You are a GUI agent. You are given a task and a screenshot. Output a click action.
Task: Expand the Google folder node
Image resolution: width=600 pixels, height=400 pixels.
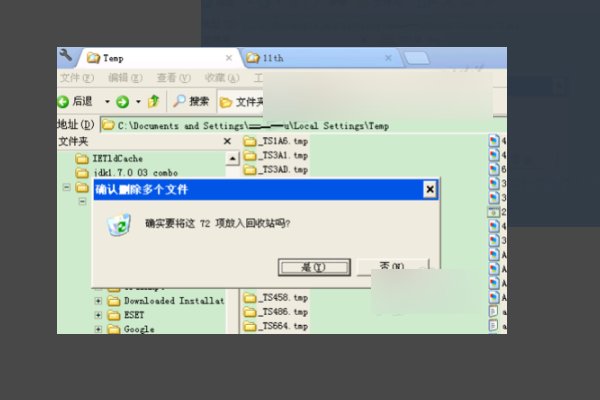(98, 329)
